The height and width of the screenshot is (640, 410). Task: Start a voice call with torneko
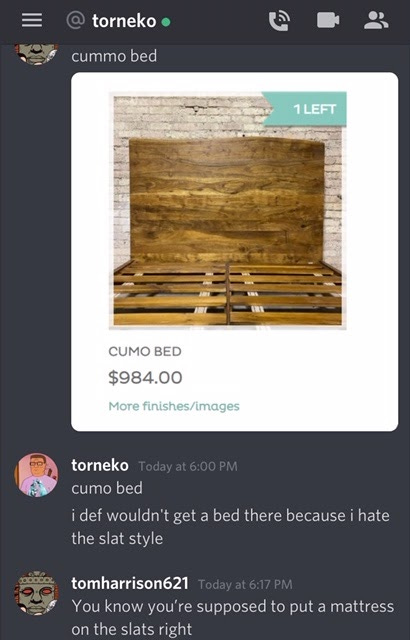click(279, 20)
